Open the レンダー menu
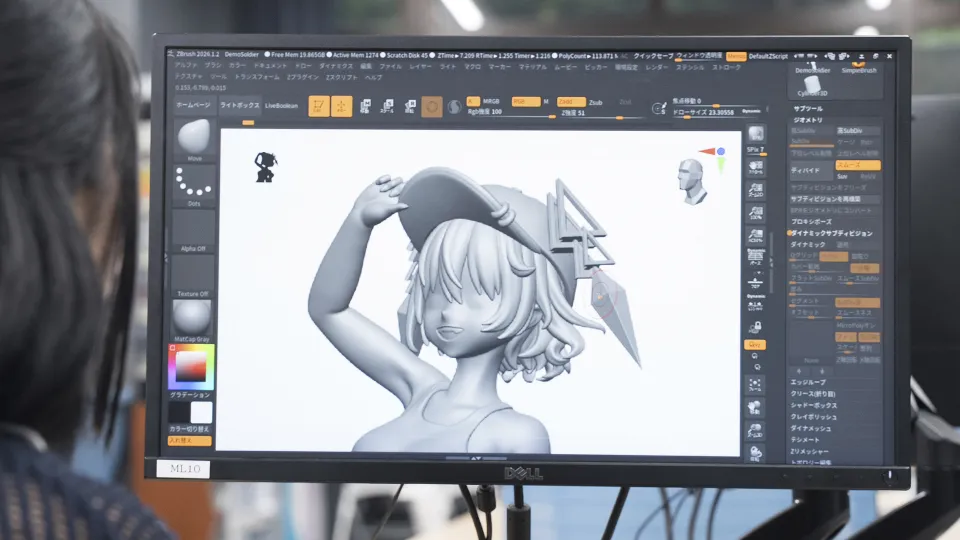 [x=656, y=67]
